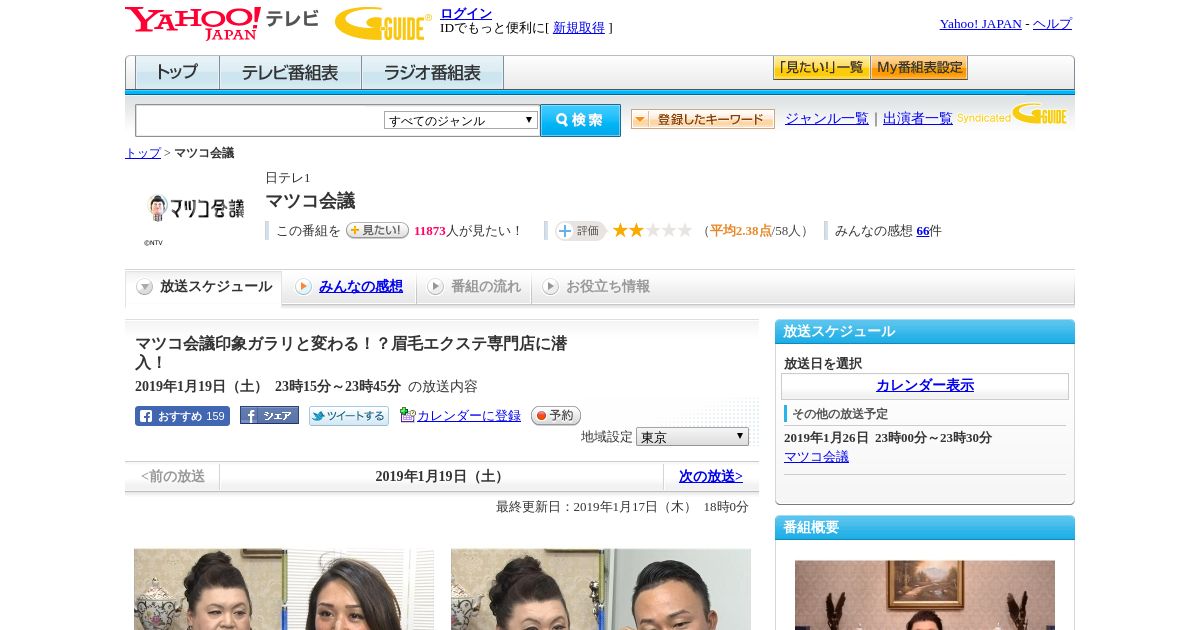
Task: Click the Facebook シェア button
Action: (x=269, y=415)
